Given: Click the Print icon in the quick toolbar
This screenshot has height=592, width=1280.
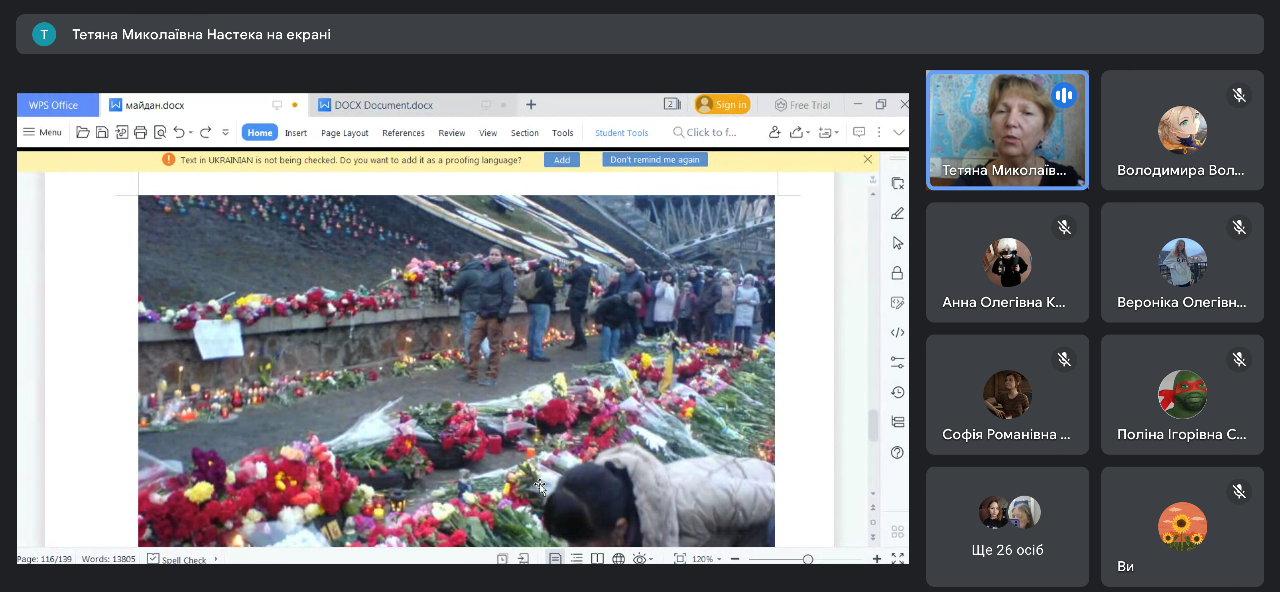Looking at the screenshot, I should coord(140,132).
